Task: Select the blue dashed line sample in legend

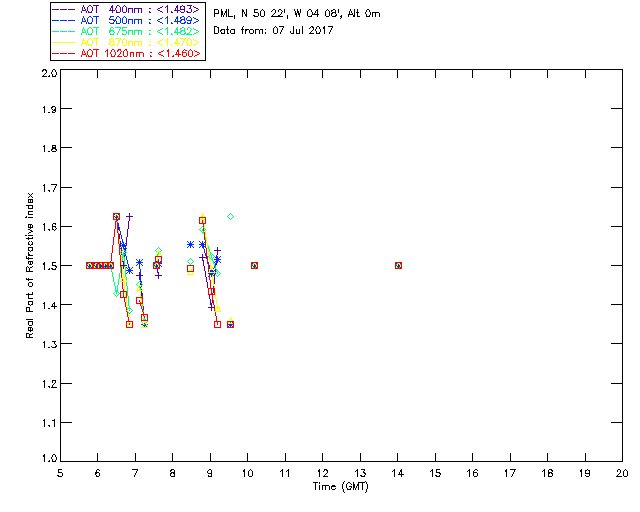Action: pyautogui.click(x=64, y=20)
